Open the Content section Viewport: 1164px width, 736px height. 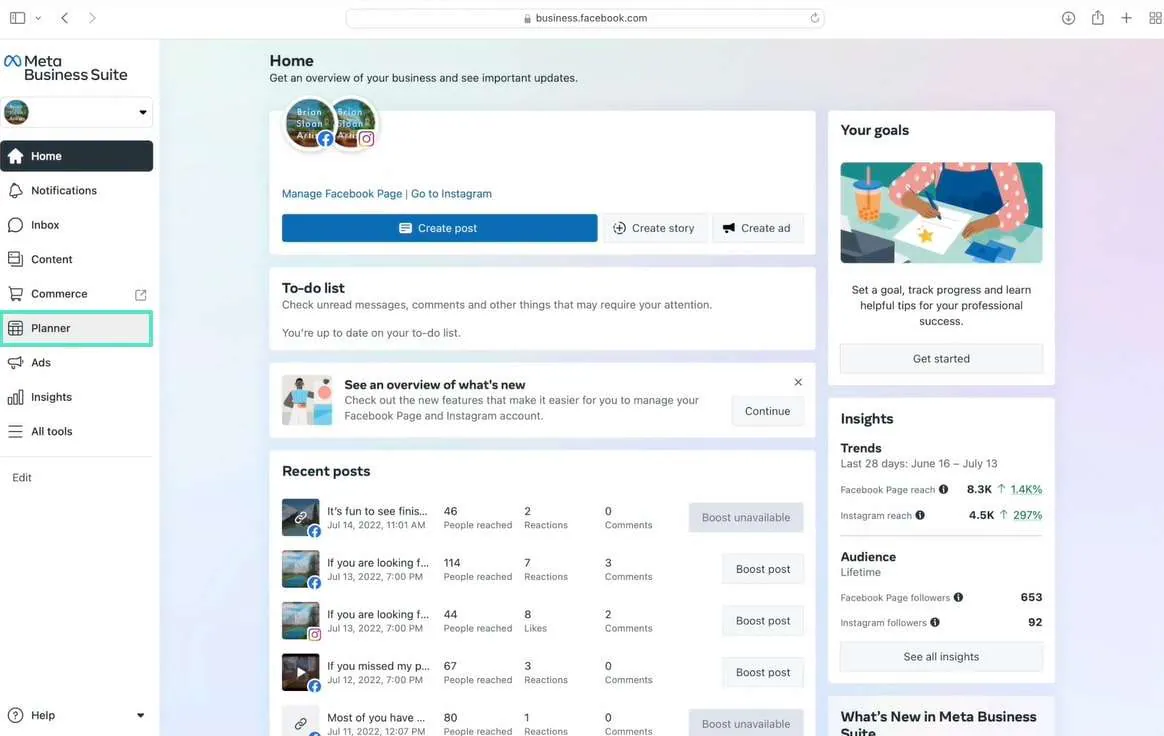[x=76, y=259]
